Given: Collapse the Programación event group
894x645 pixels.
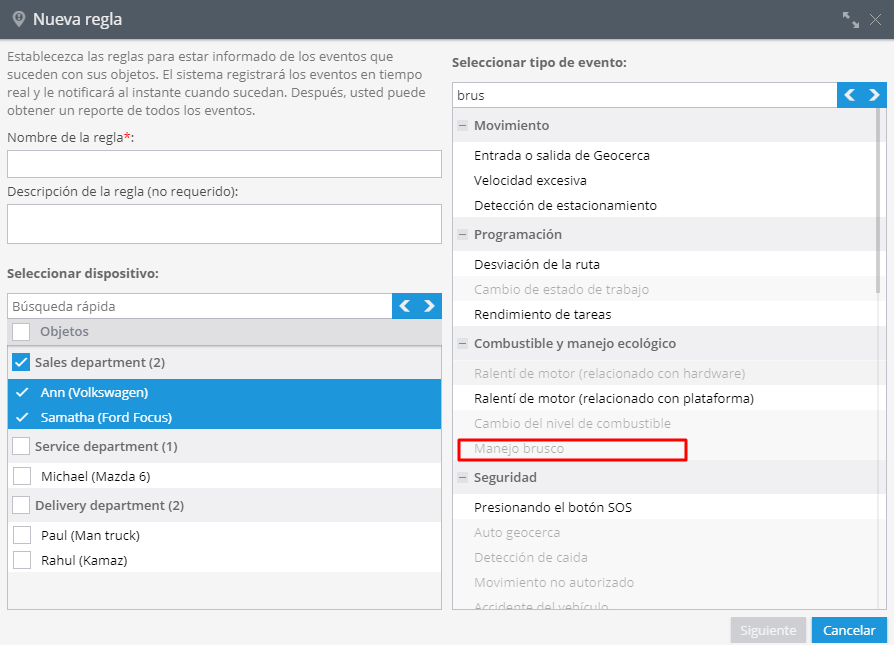Looking at the screenshot, I should 462,234.
